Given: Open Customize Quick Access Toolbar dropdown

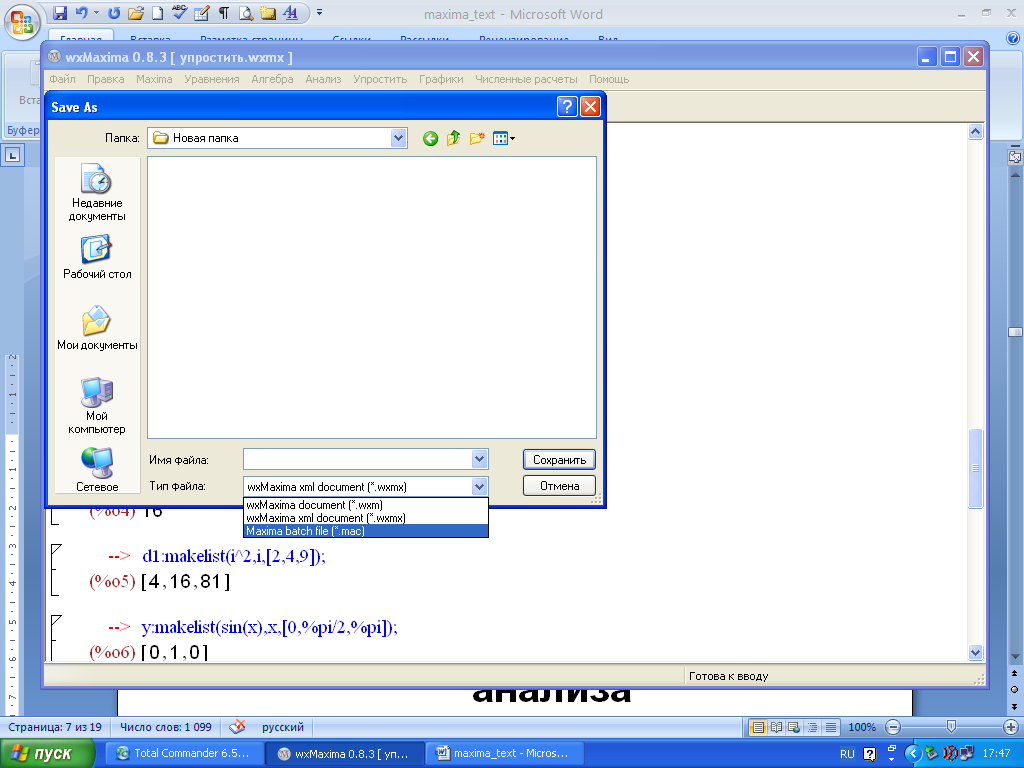Looking at the screenshot, I should coord(319,12).
